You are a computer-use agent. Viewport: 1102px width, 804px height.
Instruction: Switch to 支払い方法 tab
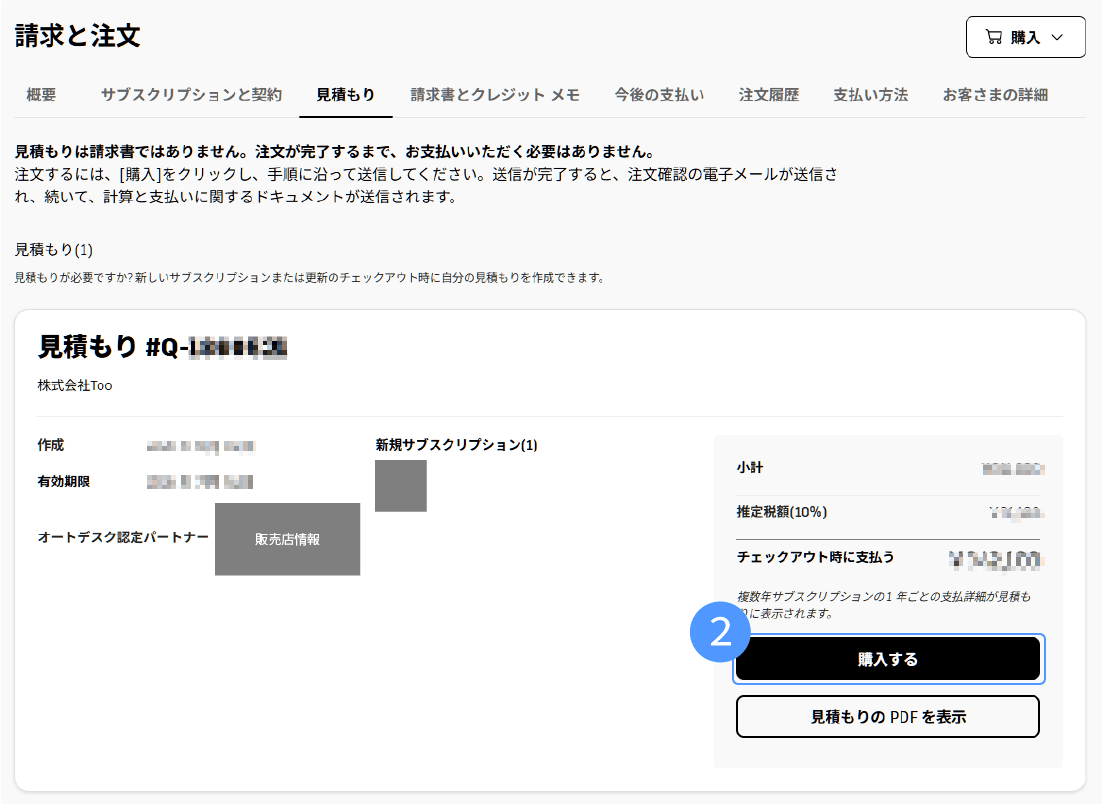[x=871, y=95]
